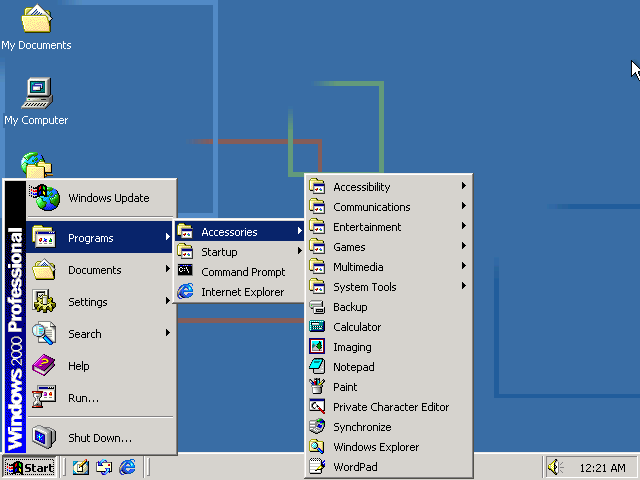640x480 pixels.
Task: Click the WordPad icon
Action: pyautogui.click(x=317, y=467)
